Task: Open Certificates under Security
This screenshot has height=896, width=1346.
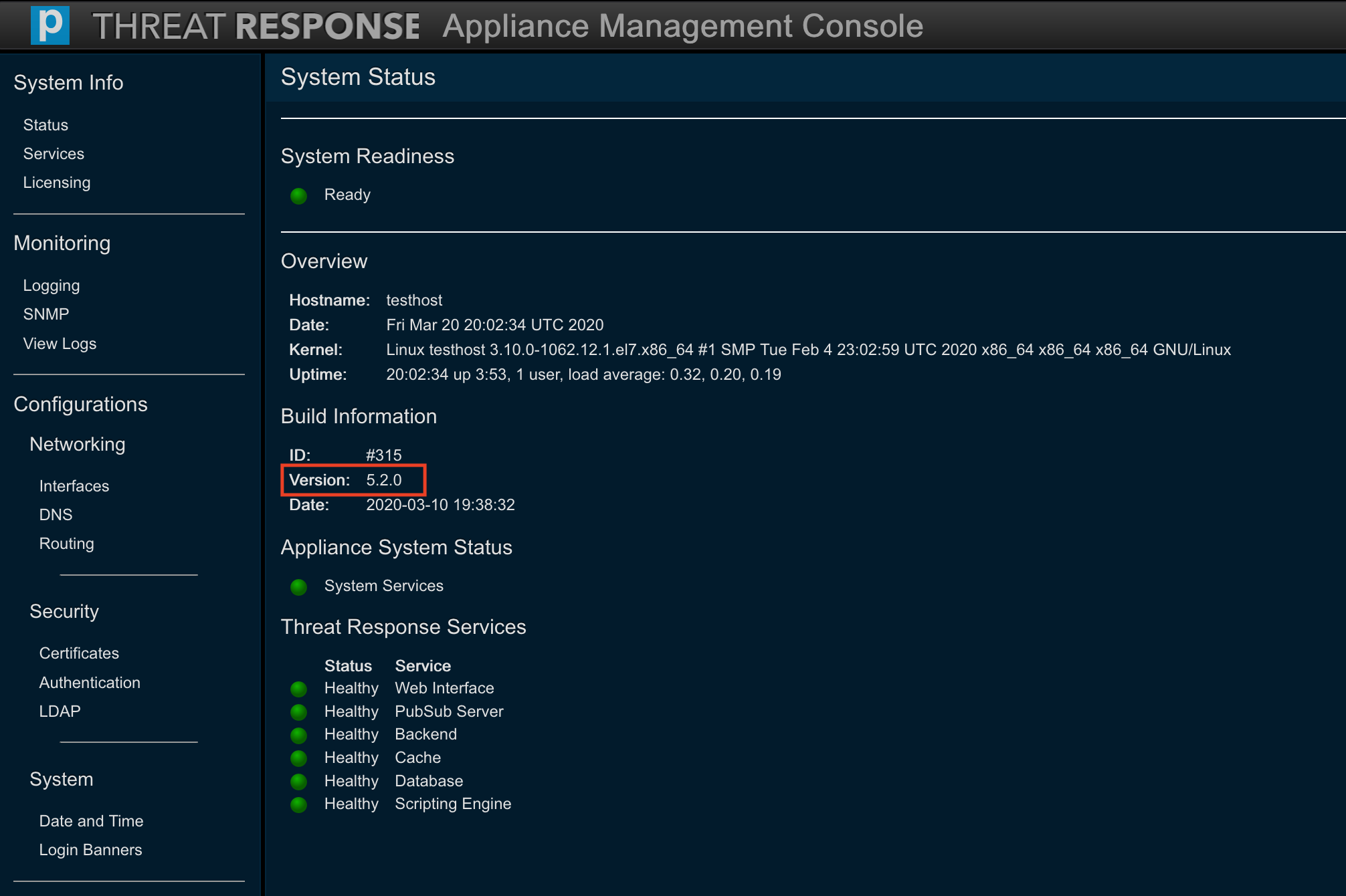Action: (79, 653)
